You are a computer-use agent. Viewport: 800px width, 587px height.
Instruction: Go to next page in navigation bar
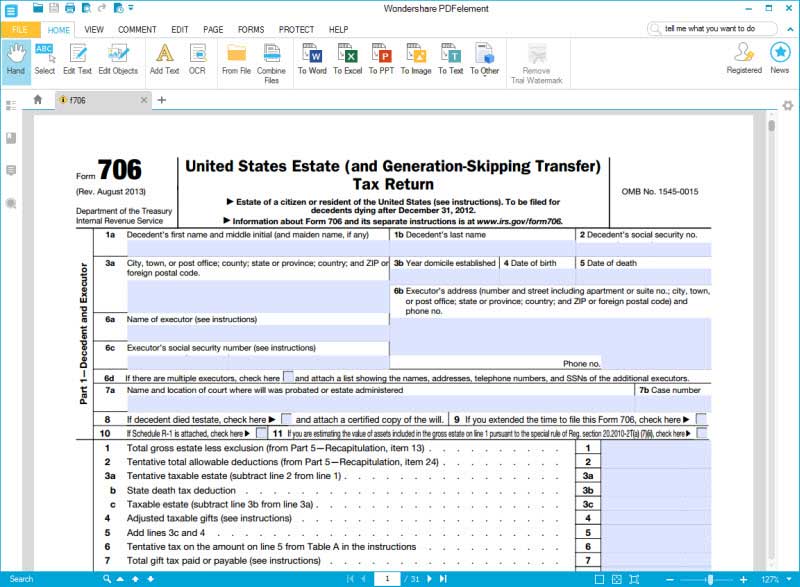point(429,579)
